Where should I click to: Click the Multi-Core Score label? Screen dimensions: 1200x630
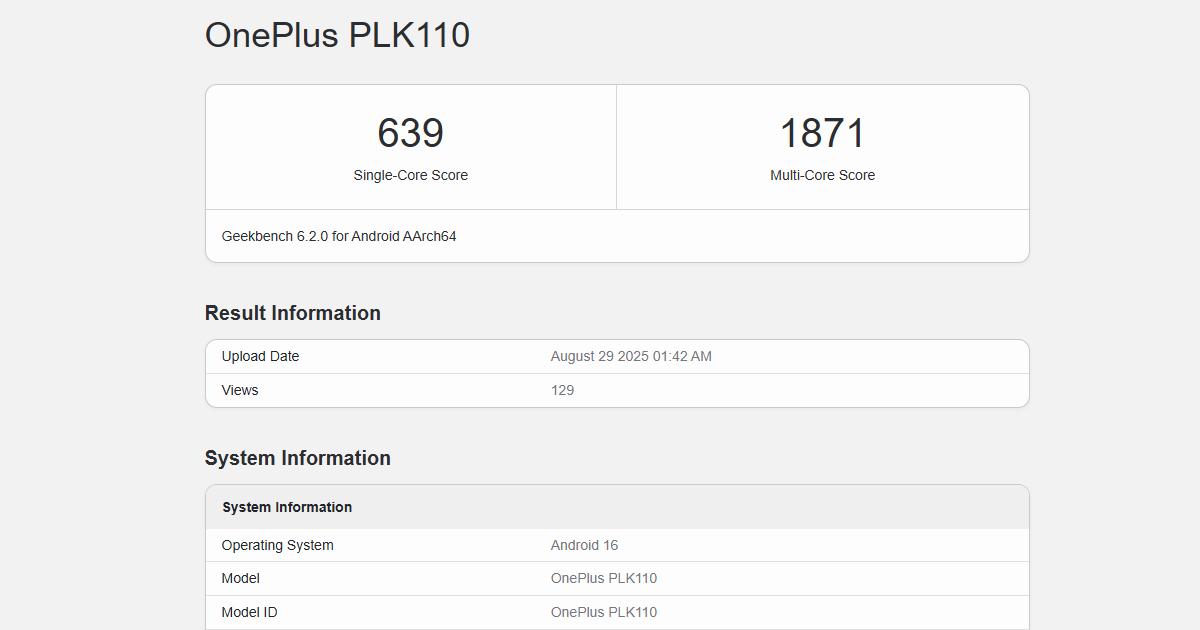[x=822, y=175]
